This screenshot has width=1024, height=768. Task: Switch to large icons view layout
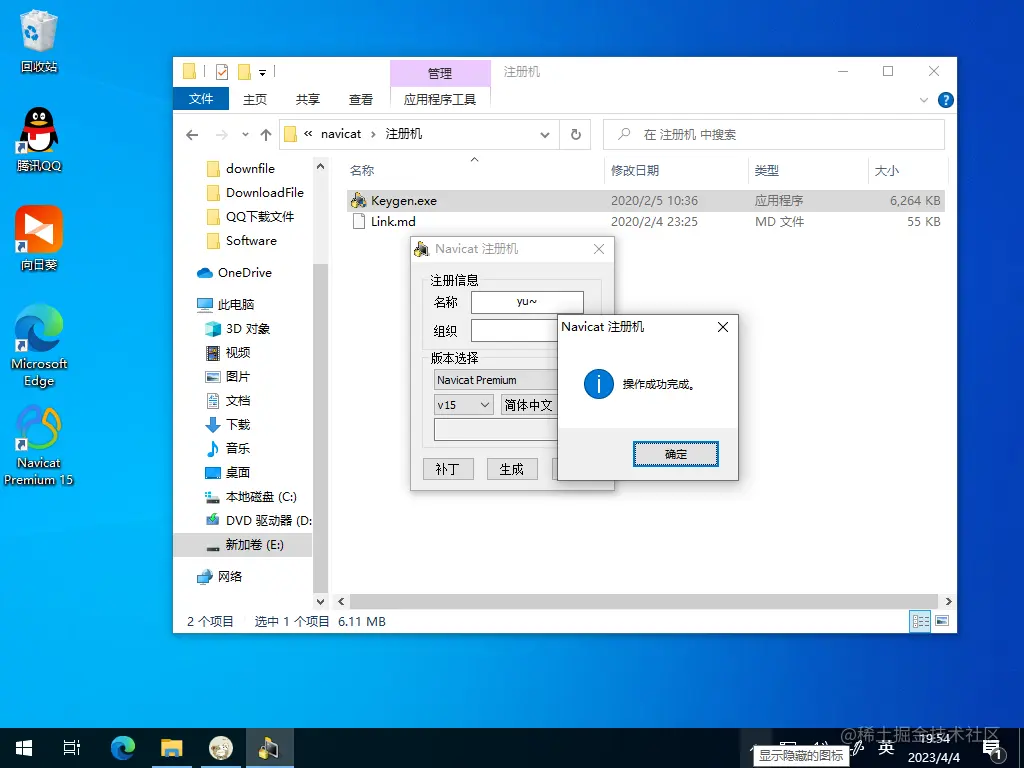pyautogui.click(x=942, y=621)
